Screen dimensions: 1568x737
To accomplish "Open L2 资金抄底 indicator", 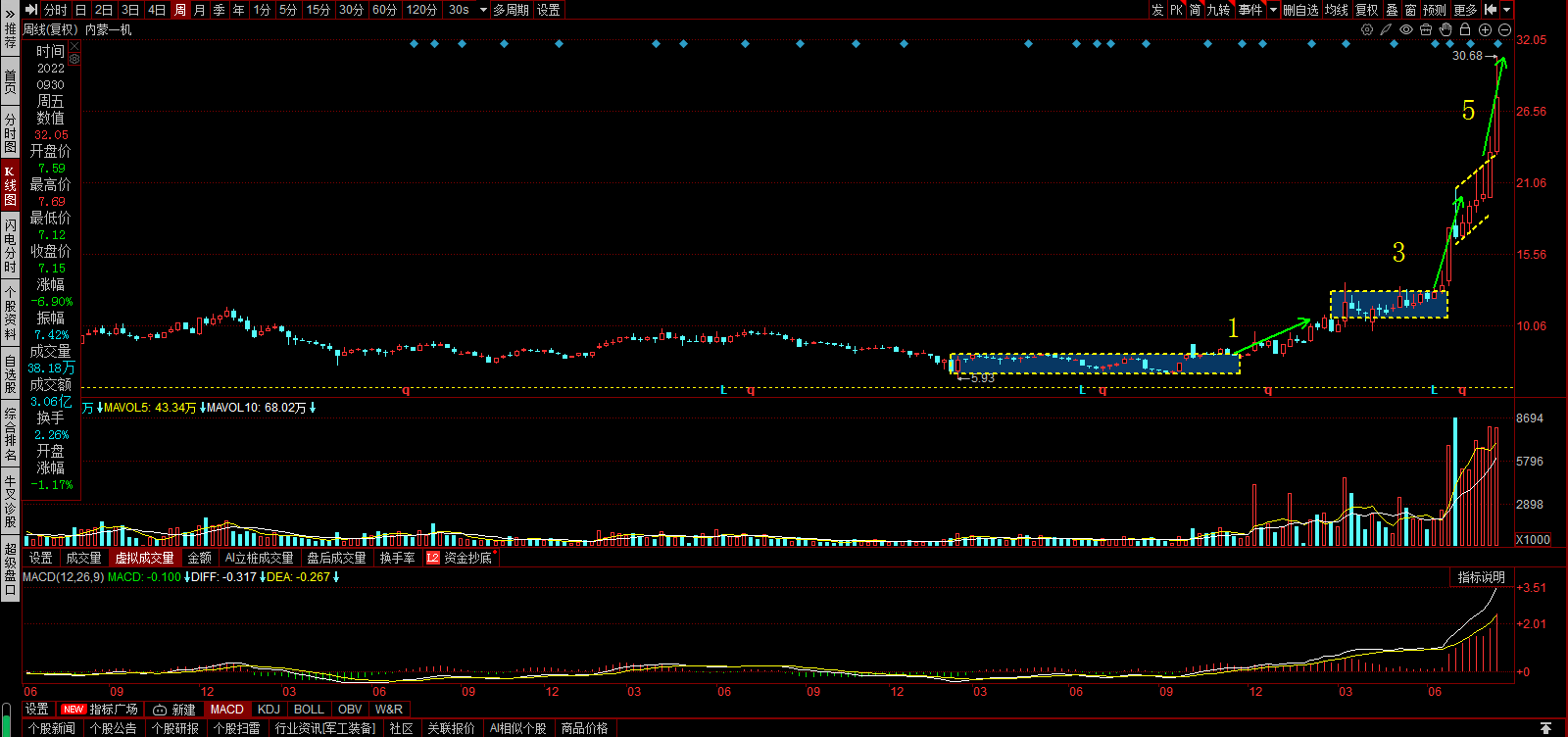I will 459,558.
